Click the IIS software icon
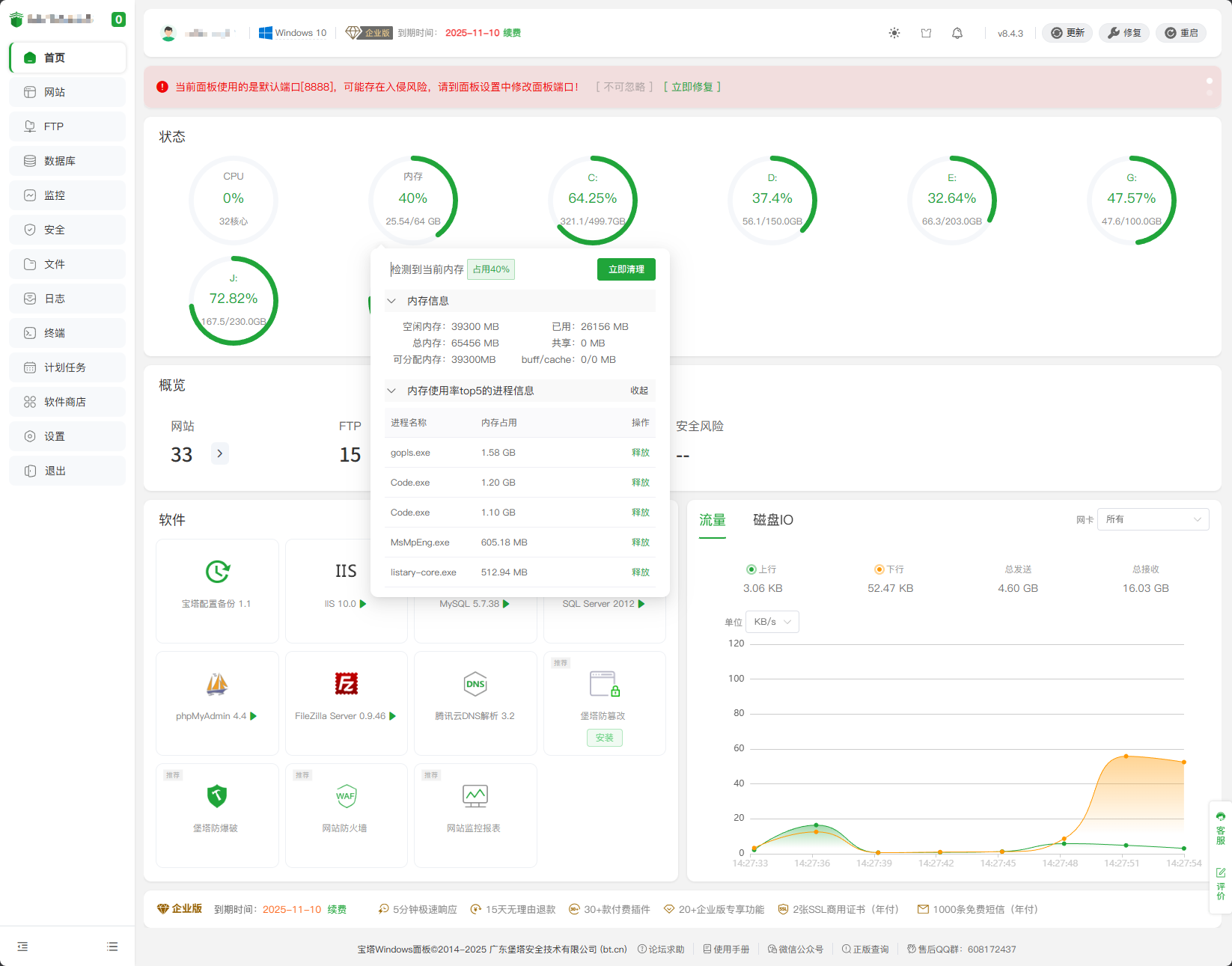The height and width of the screenshot is (966, 1232). pyautogui.click(x=346, y=572)
